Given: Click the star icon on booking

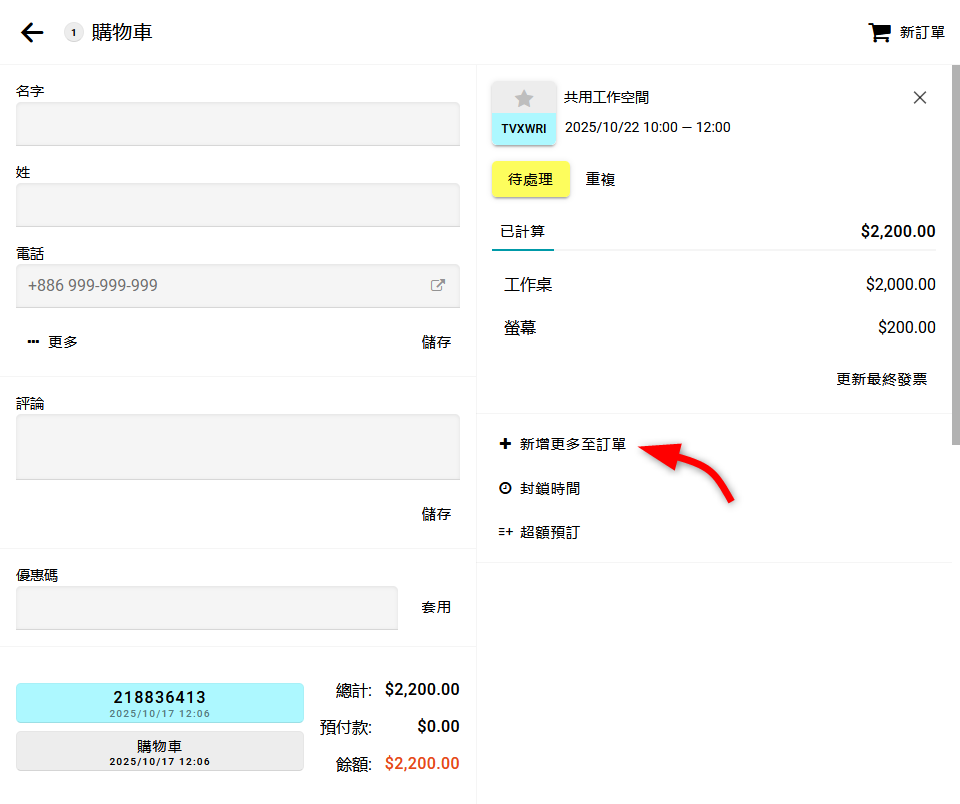Looking at the screenshot, I should (524, 98).
